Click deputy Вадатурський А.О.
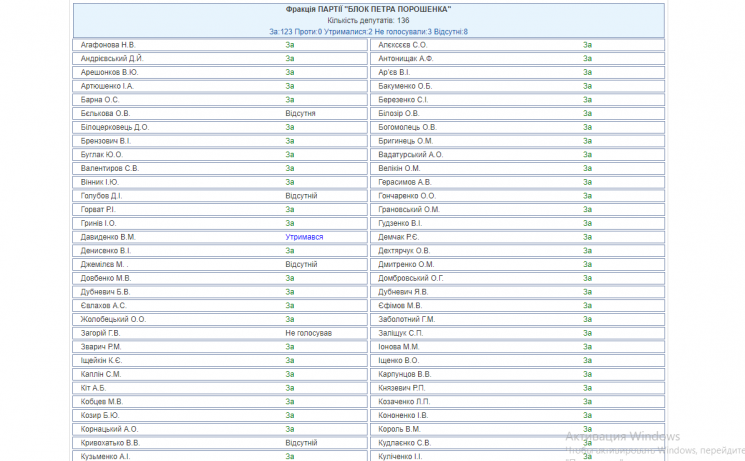The image size is (745, 461). (411, 155)
